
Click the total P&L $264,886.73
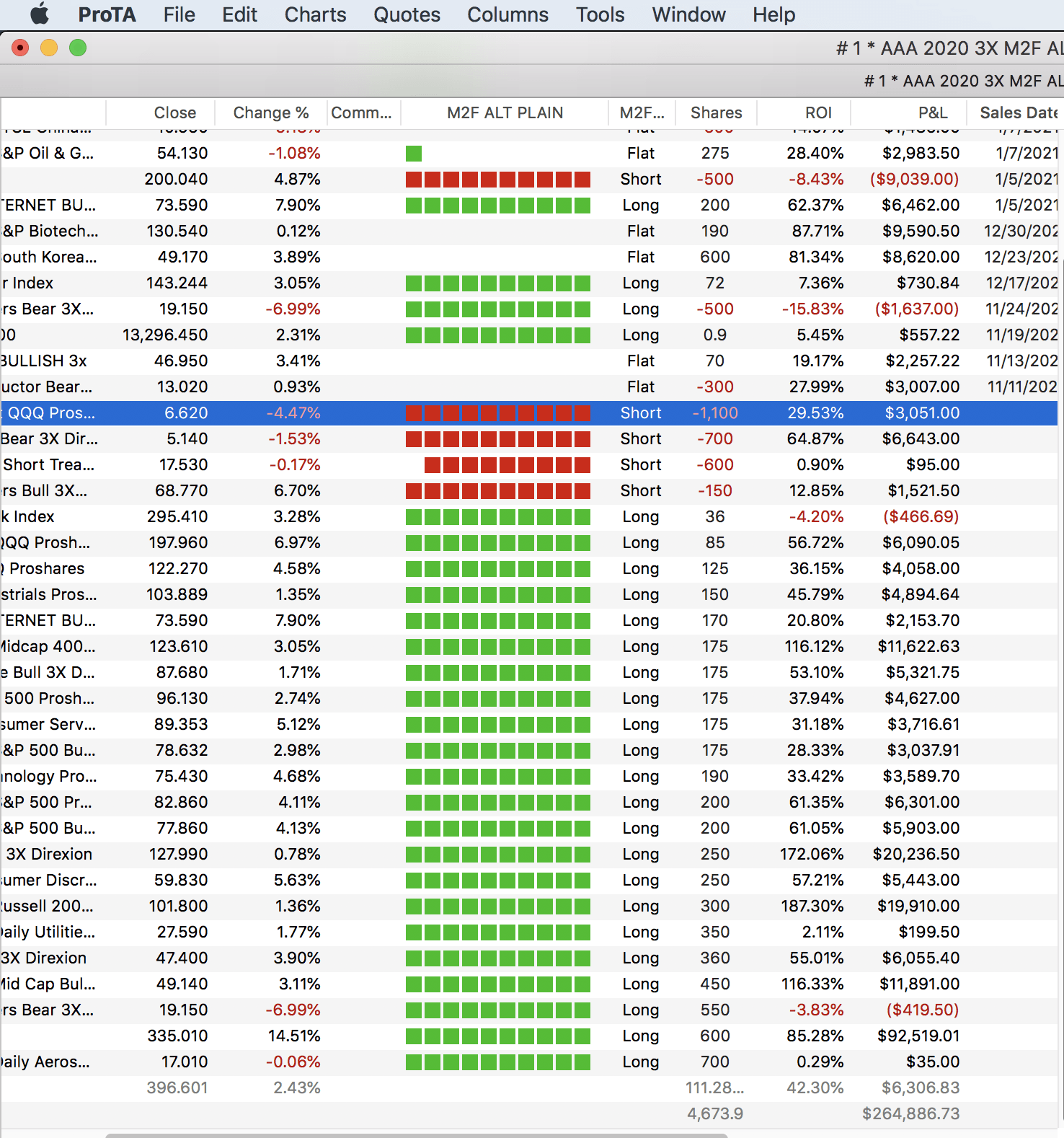point(911,1114)
